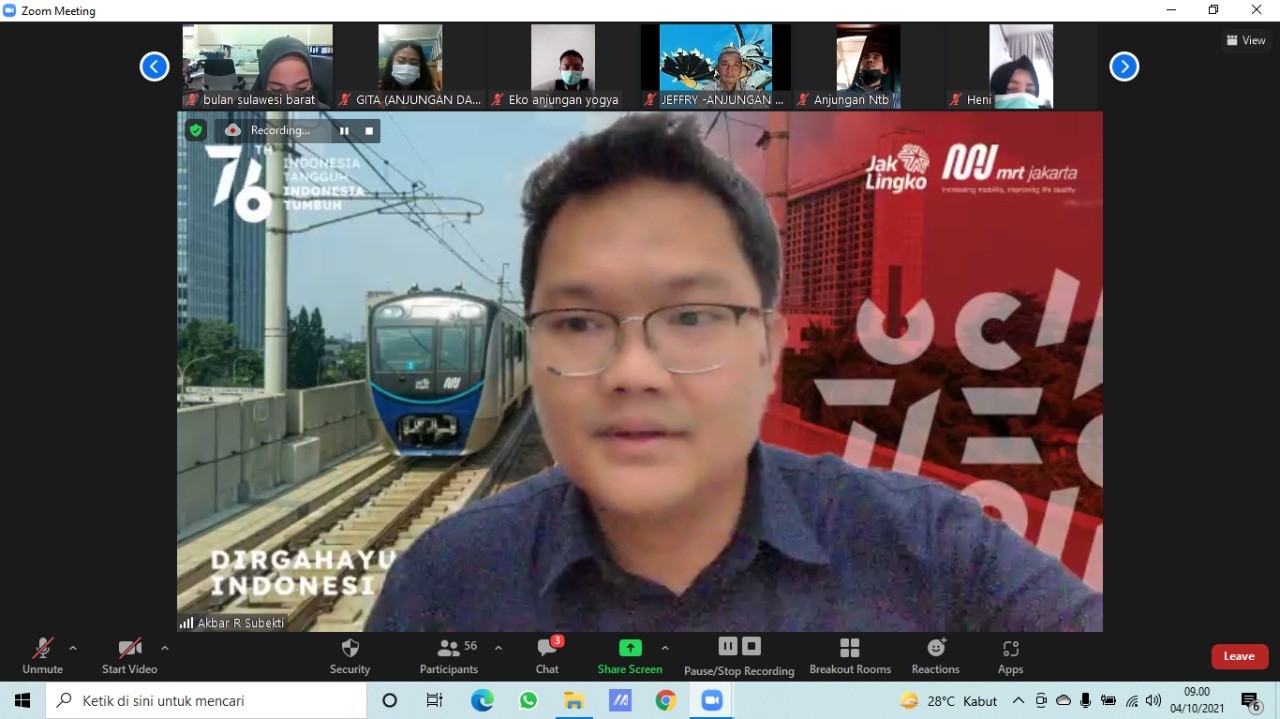This screenshot has width=1280, height=719.
Task: Open the Reactions menu
Action: (935, 649)
